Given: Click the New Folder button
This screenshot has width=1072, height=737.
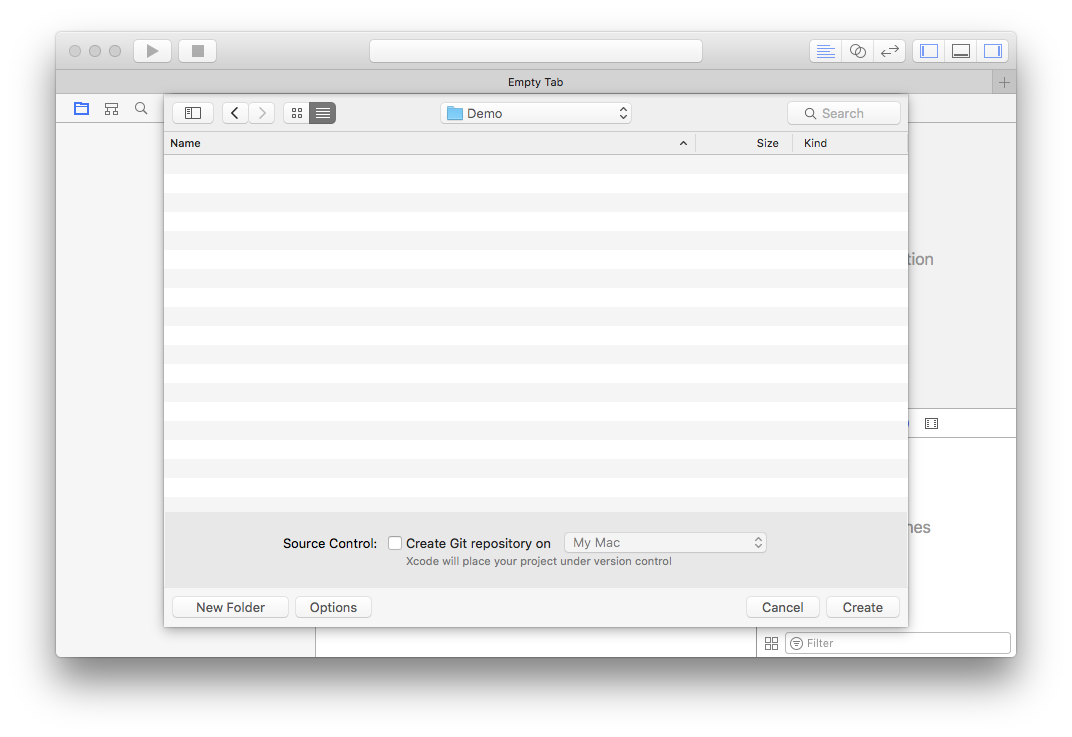Looking at the screenshot, I should point(230,607).
